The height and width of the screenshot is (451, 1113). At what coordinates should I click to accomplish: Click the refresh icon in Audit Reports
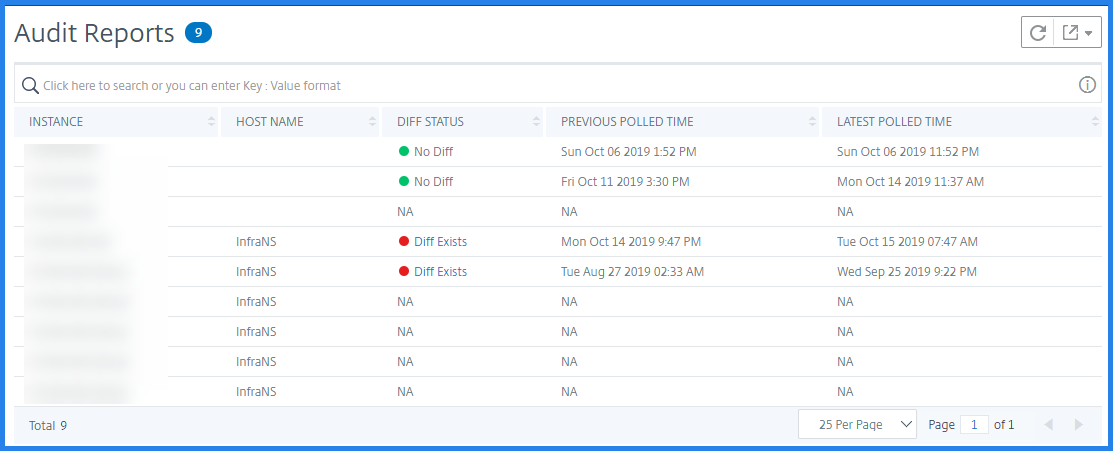(1038, 33)
